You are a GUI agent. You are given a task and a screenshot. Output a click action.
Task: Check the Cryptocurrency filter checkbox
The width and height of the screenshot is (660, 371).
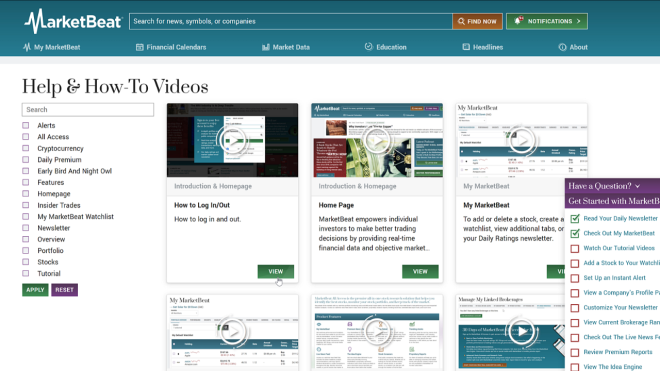tap(26, 148)
